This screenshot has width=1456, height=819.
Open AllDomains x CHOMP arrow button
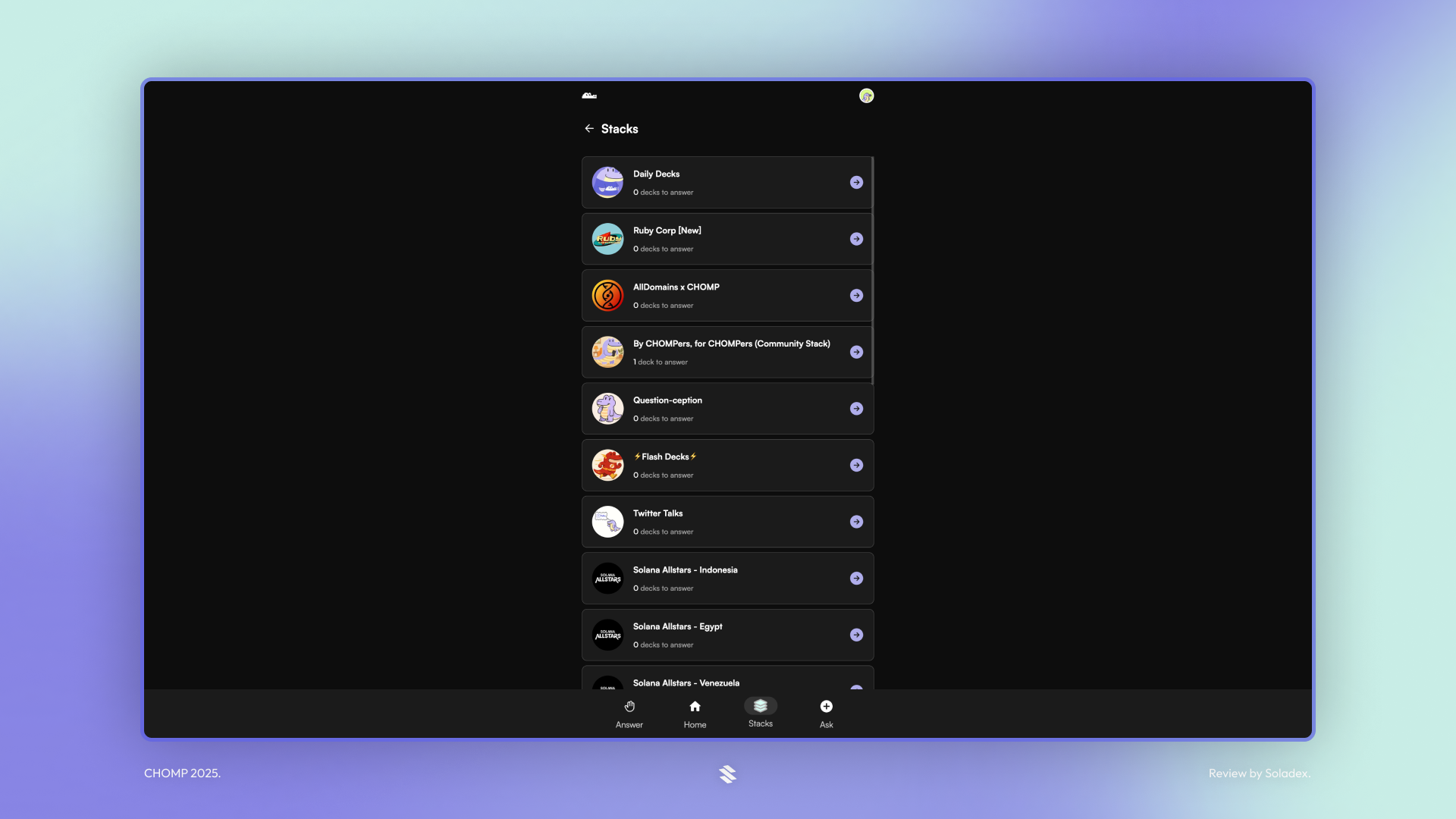click(856, 296)
